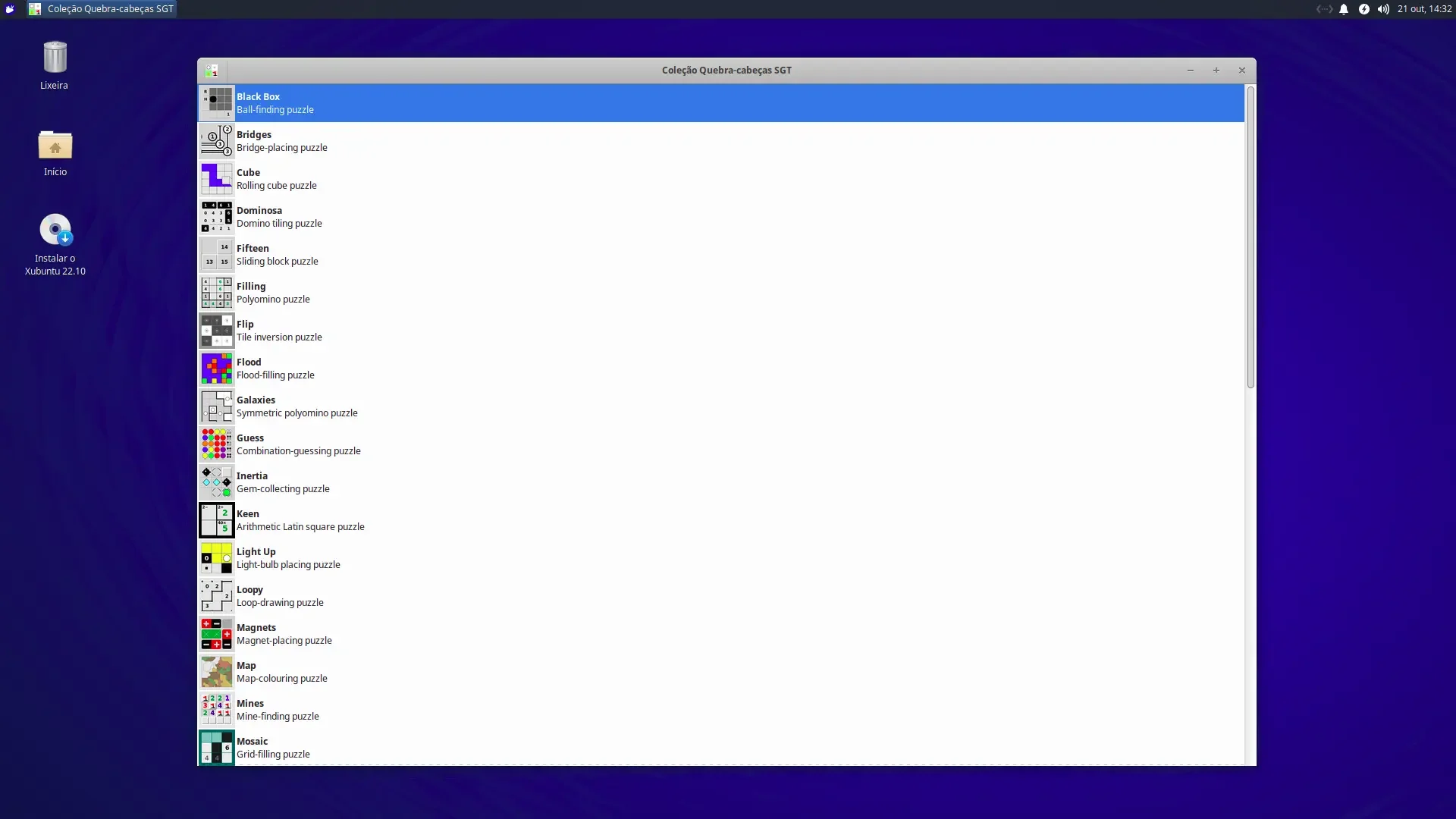Pick the Fifteen sliding block puzzle
The height and width of the screenshot is (819, 1456).
(x=721, y=255)
